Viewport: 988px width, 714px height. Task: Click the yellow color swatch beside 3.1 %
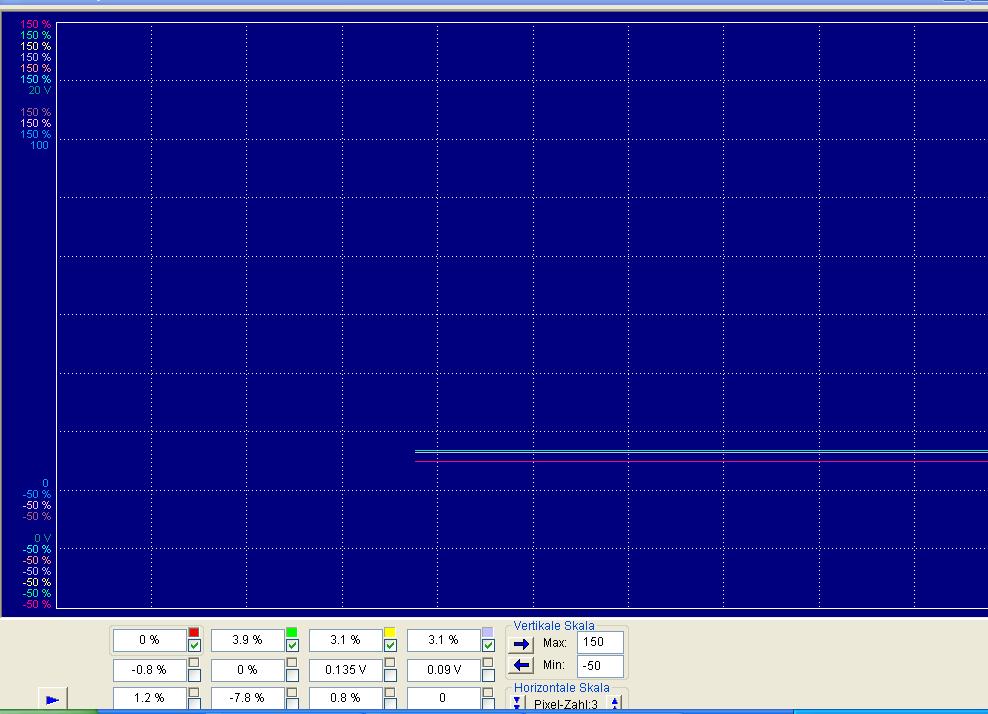click(x=390, y=632)
